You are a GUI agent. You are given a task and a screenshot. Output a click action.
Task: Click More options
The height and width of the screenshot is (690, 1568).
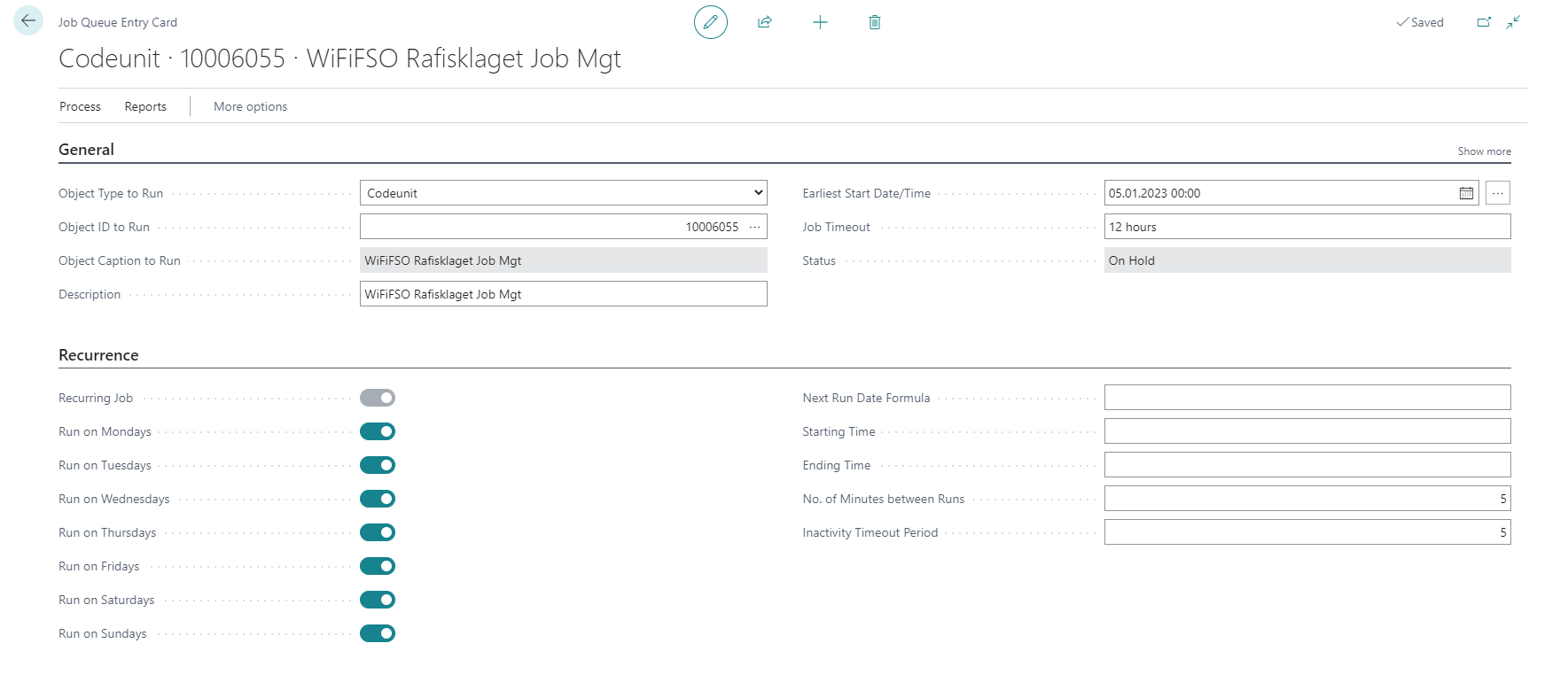(250, 106)
